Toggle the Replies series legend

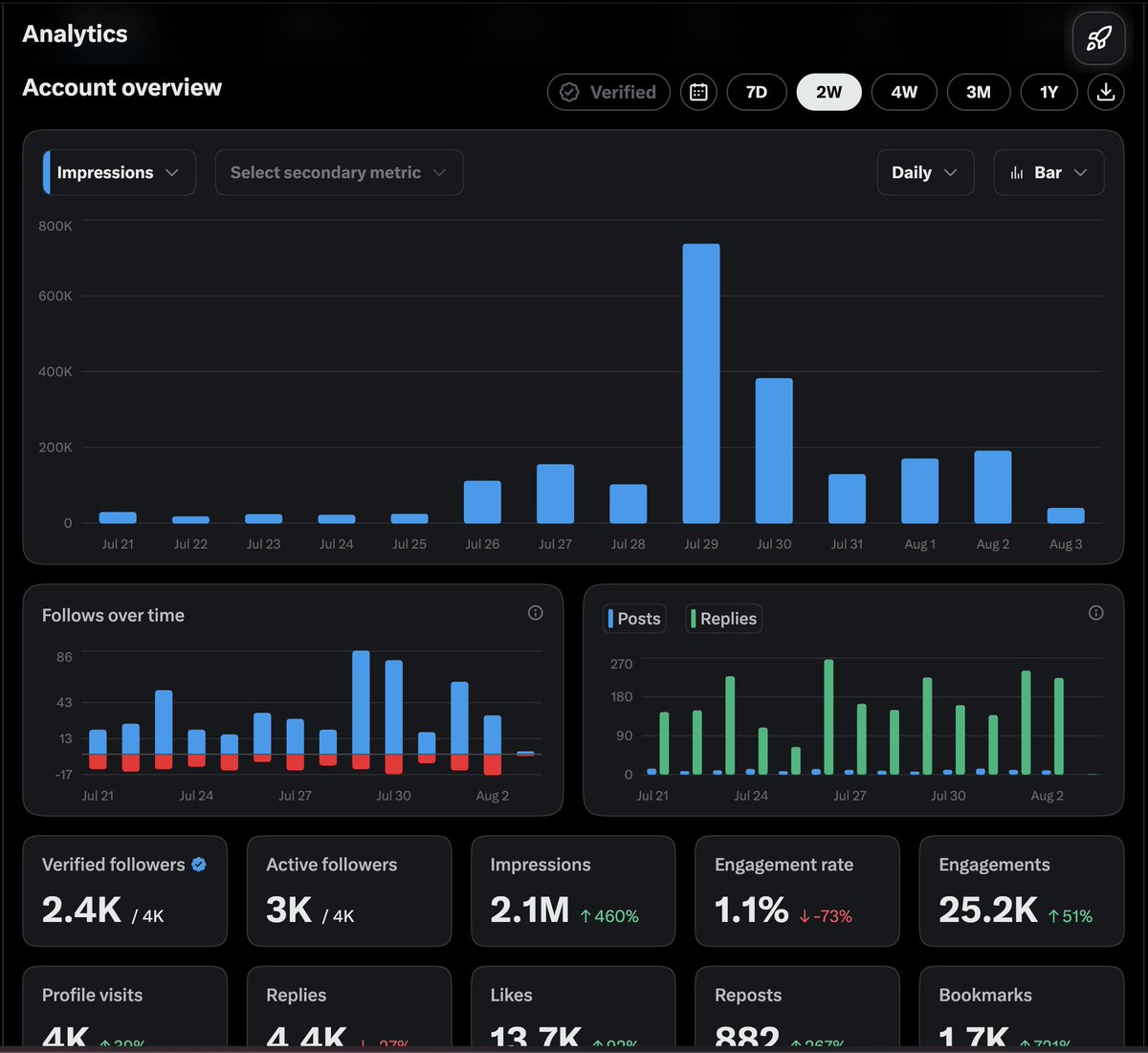[x=723, y=619]
